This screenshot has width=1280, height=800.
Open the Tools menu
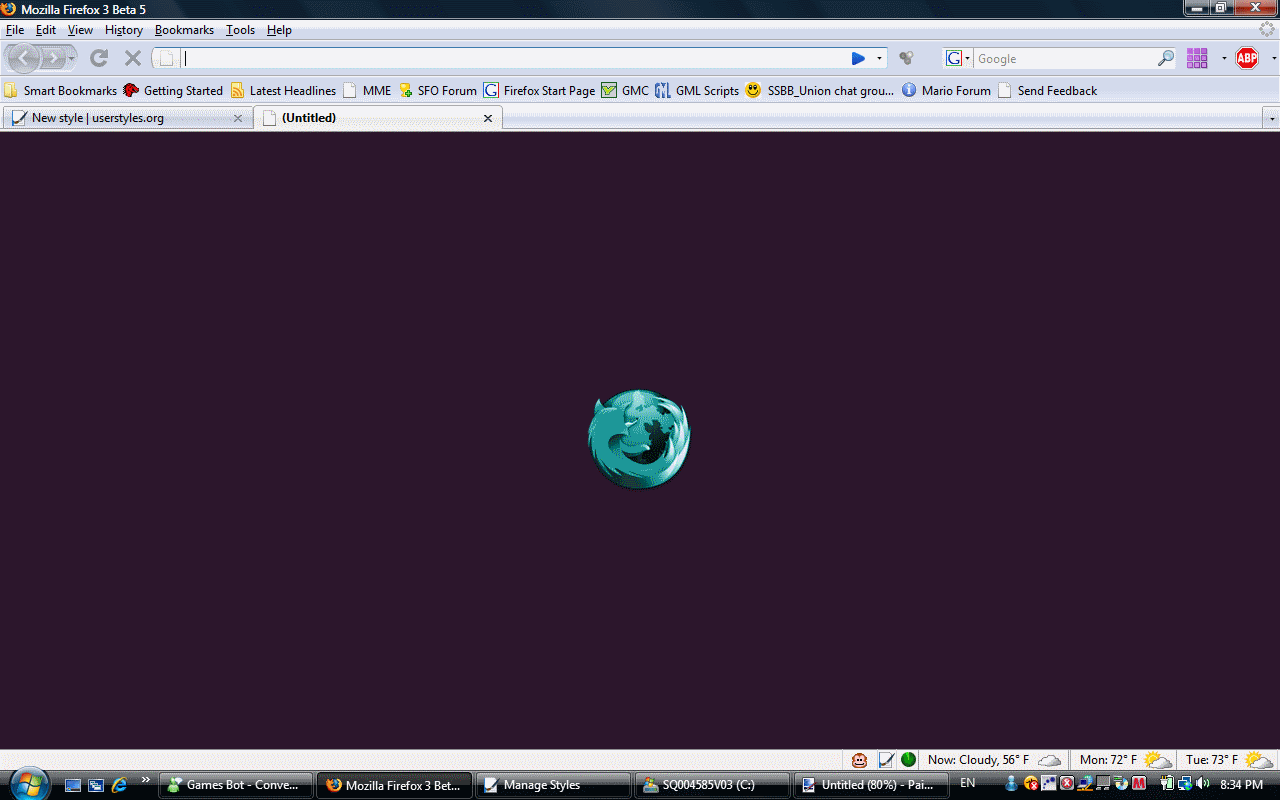pos(240,30)
